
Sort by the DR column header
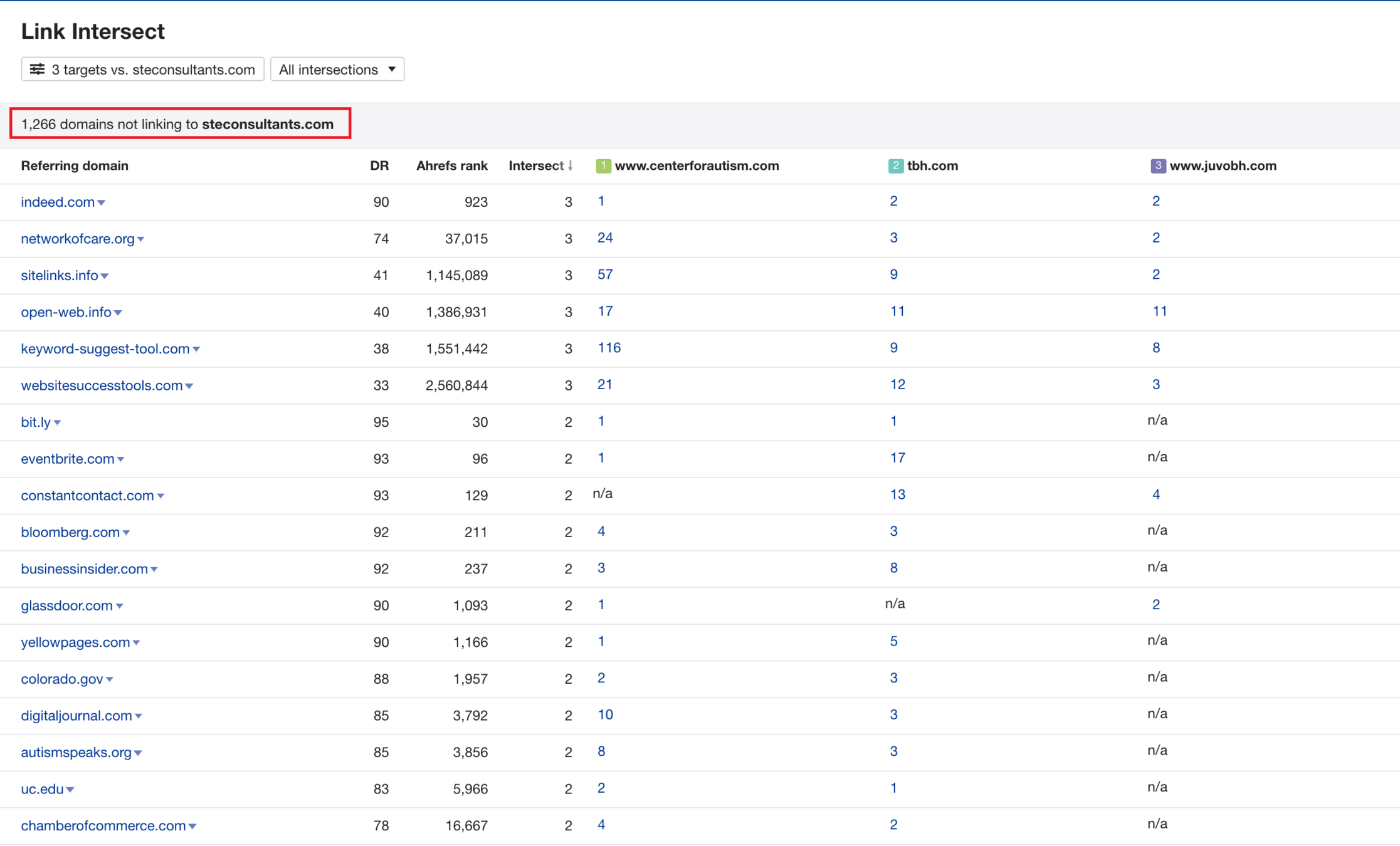click(x=379, y=166)
